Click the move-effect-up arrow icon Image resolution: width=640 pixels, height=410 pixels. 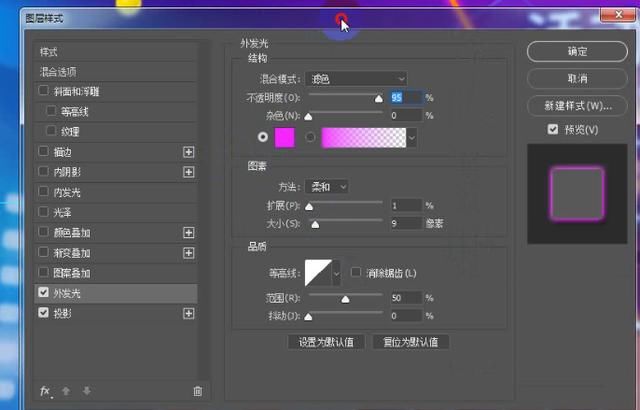[x=66, y=391]
